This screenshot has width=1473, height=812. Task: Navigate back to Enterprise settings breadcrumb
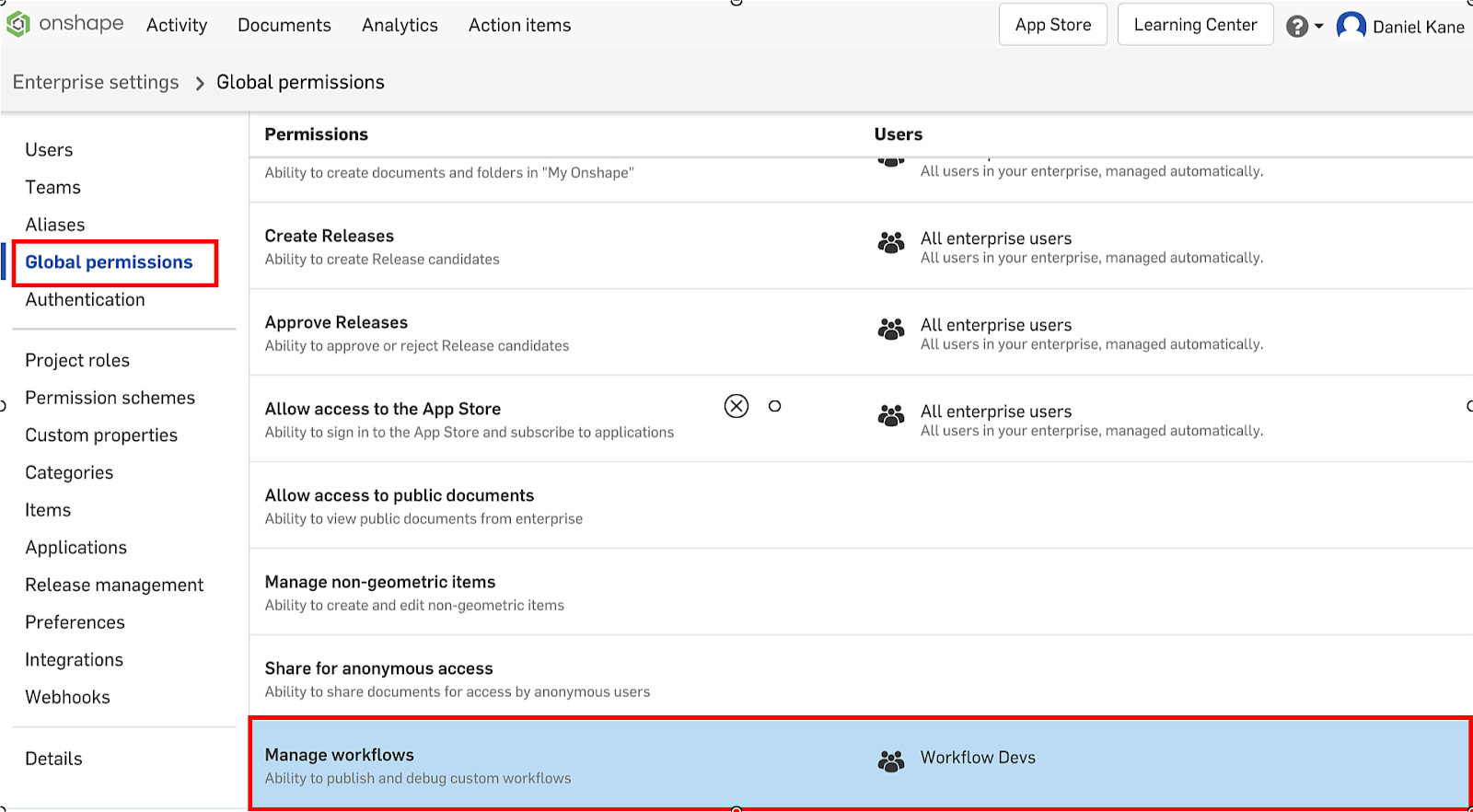(x=96, y=83)
